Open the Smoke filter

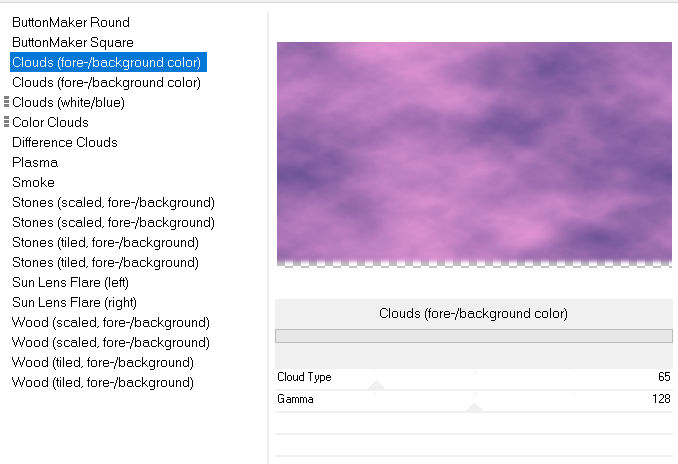[x=33, y=182]
